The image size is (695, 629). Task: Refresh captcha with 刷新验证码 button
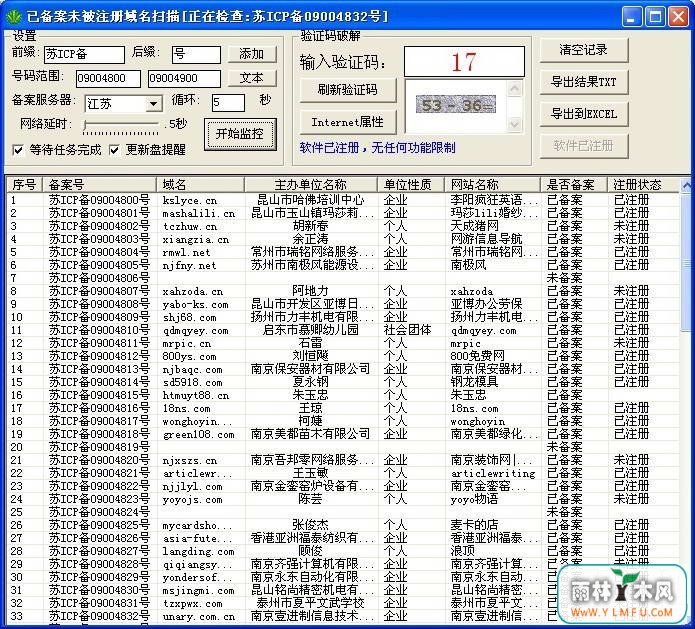pyautogui.click(x=348, y=90)
